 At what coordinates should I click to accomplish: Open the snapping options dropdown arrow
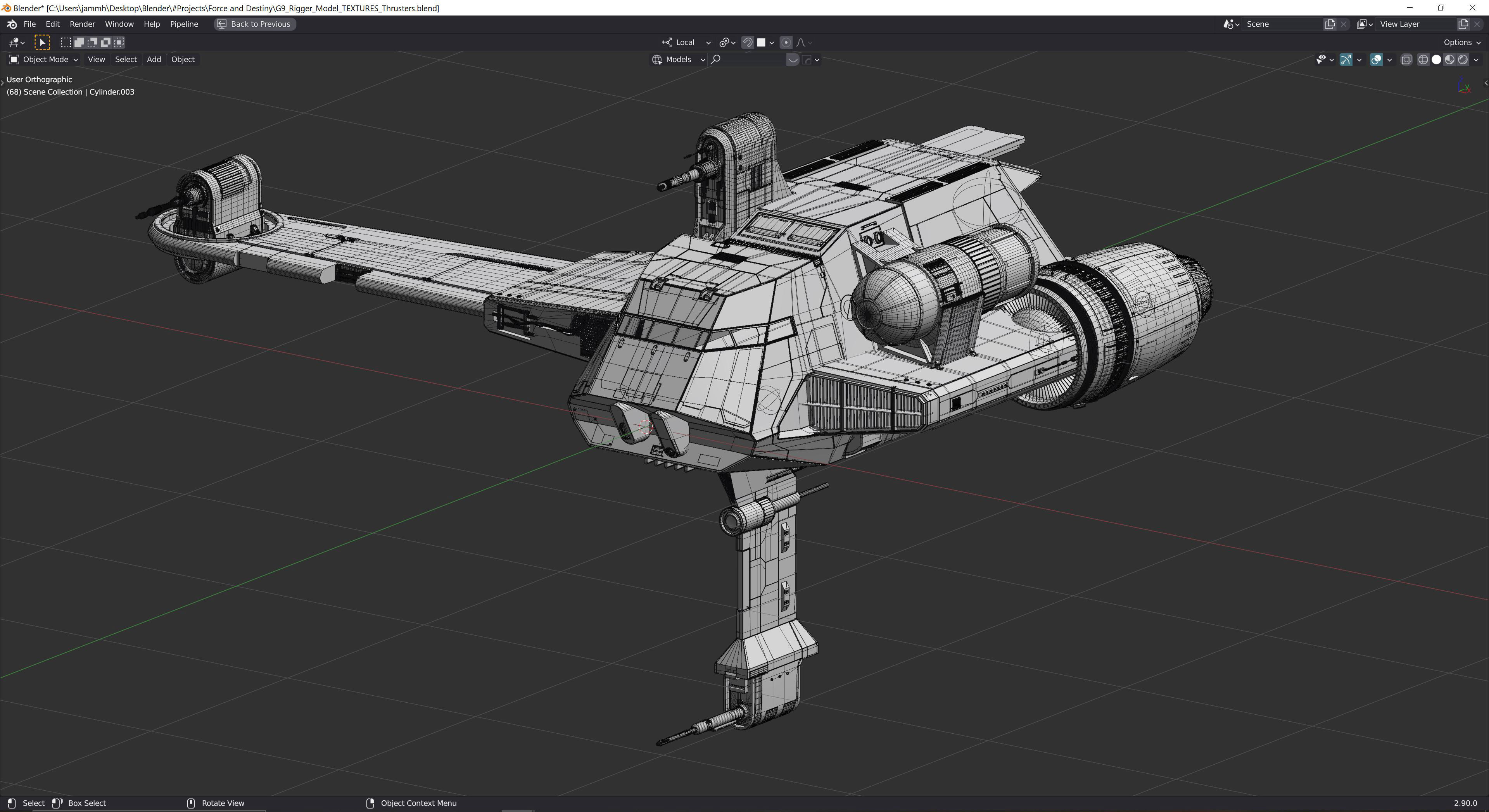(x=772, y=42)
